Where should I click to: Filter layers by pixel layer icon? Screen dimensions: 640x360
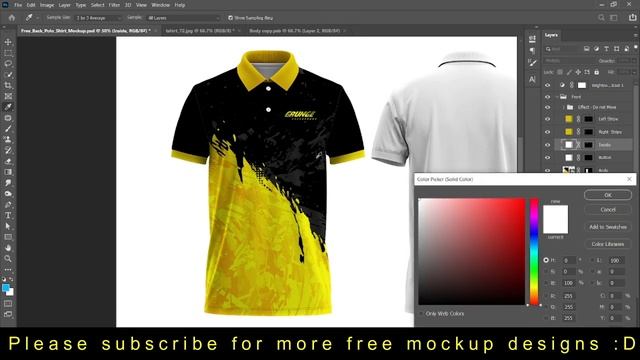pyautogui.click(x=587, y=49)
